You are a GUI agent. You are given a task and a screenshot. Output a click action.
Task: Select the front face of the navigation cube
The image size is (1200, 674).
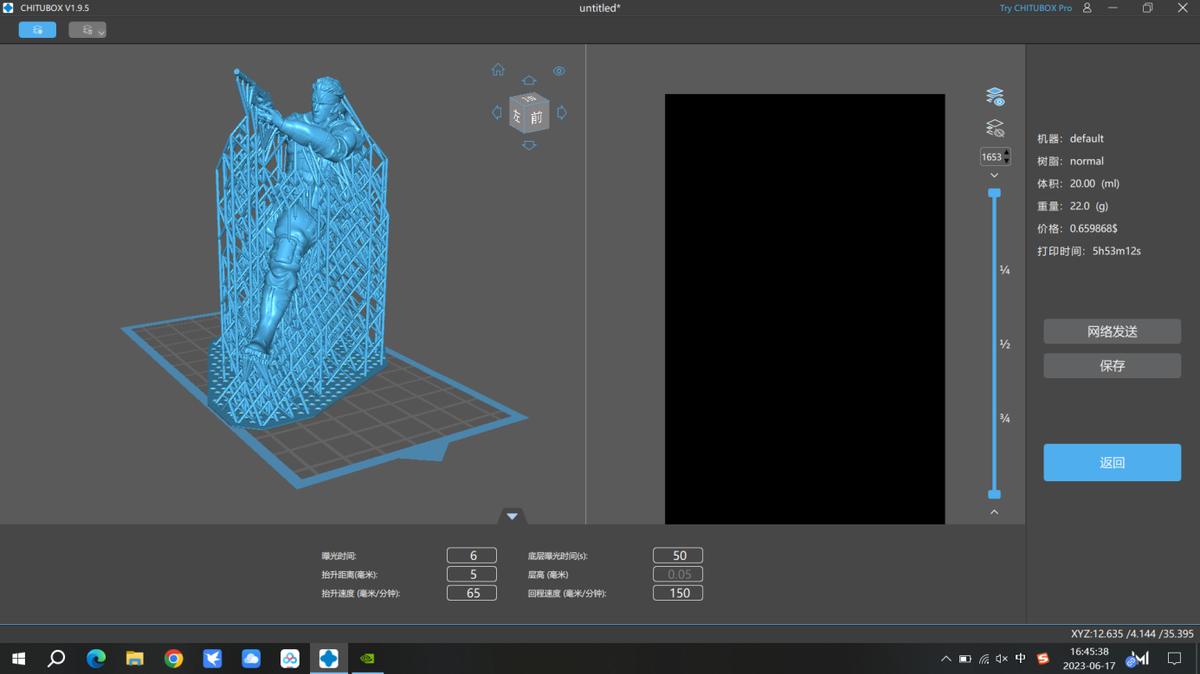click(537, 116)
